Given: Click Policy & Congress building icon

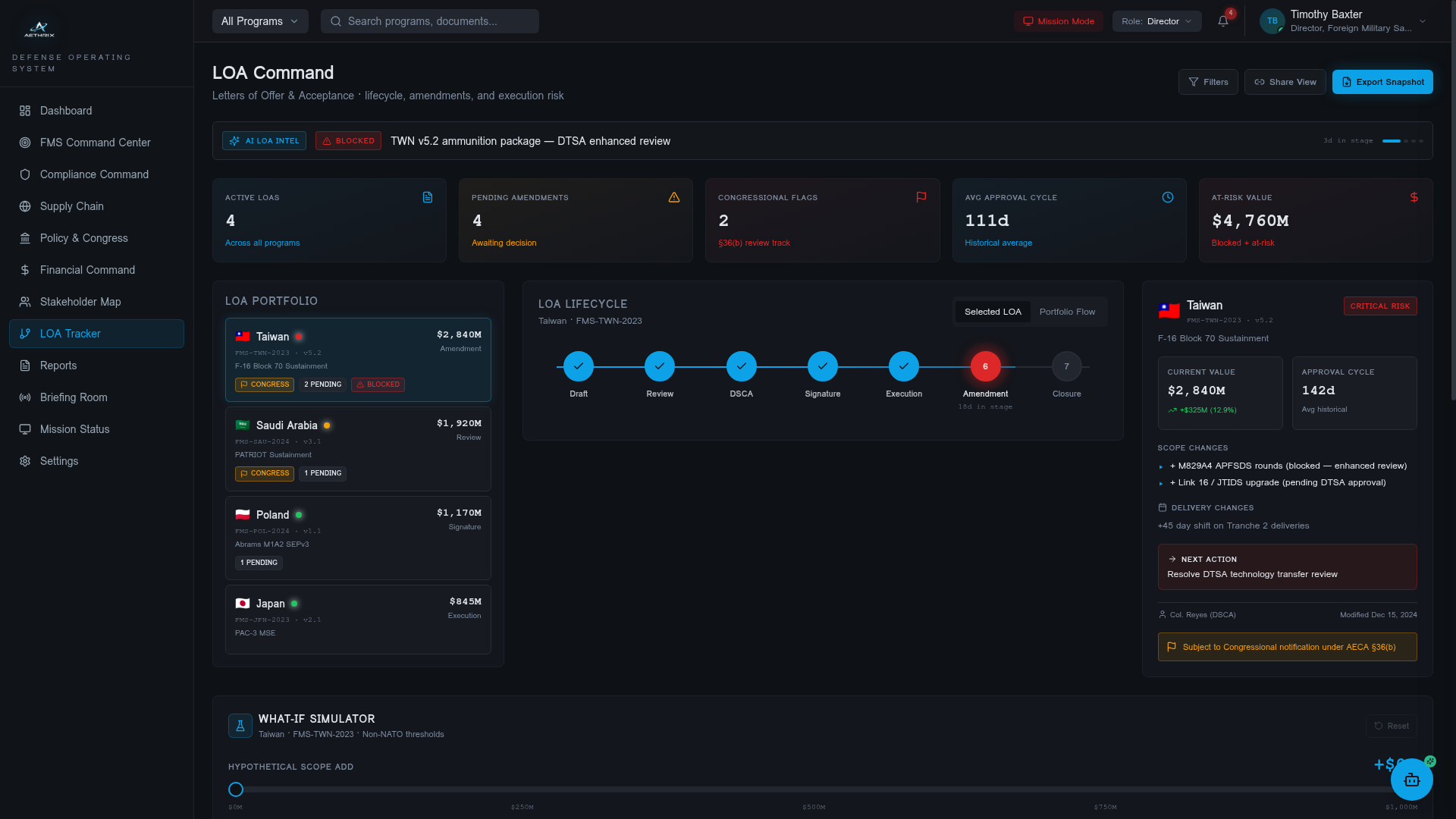Looking at the screenshot, I should click(25, 238).
